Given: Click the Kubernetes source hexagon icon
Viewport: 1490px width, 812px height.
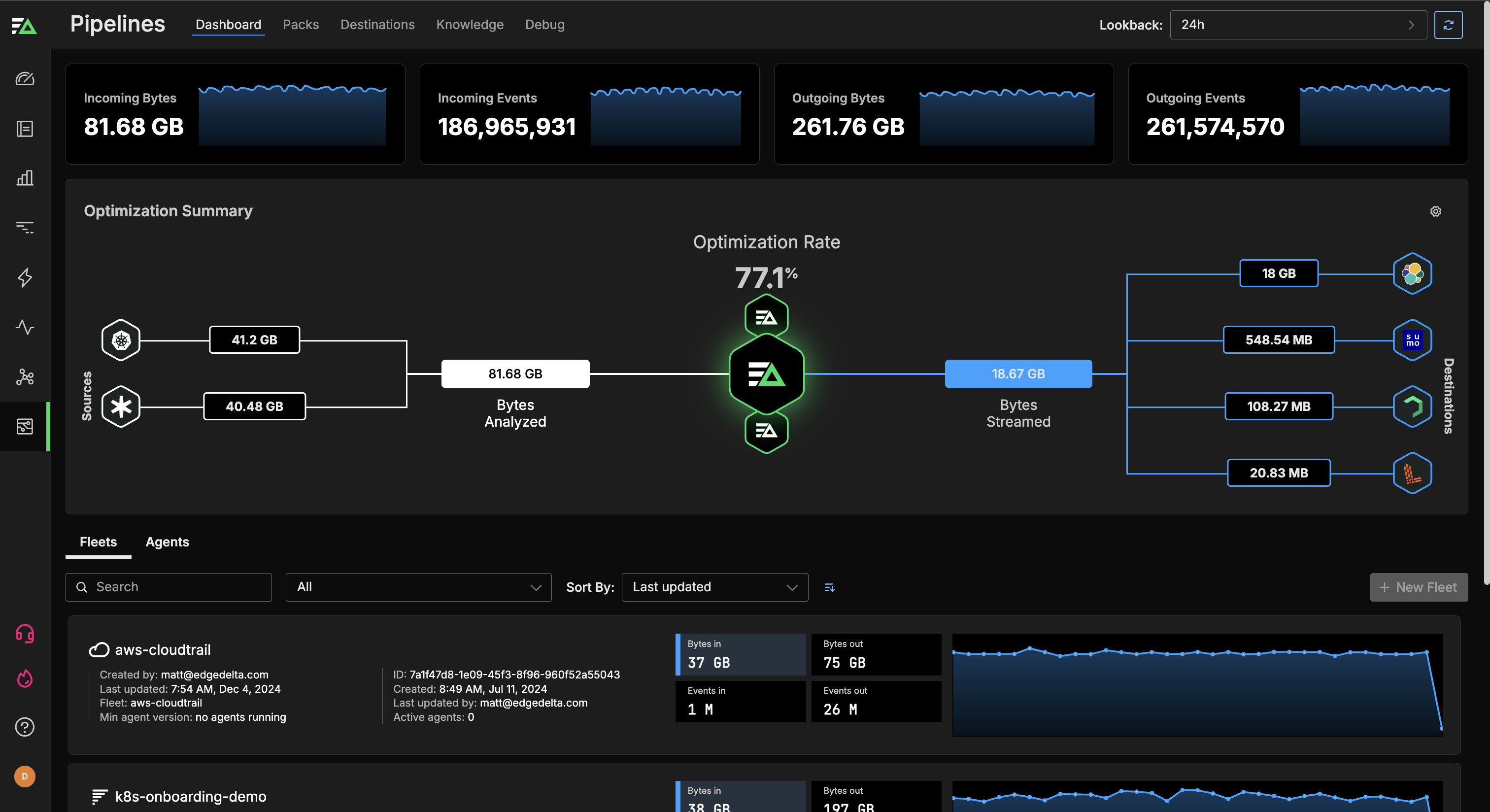Looking at the screenshot, I should 121,340.
